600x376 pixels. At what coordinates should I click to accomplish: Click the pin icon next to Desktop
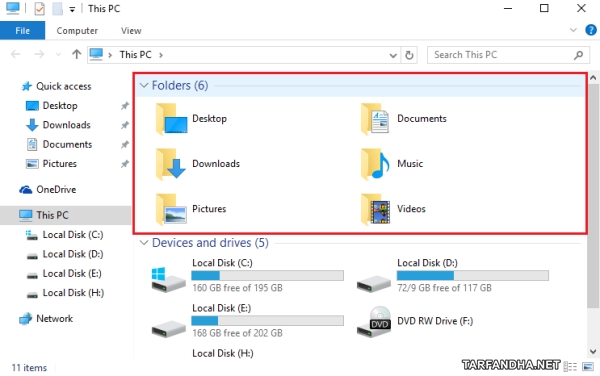[x=125, y=106]
